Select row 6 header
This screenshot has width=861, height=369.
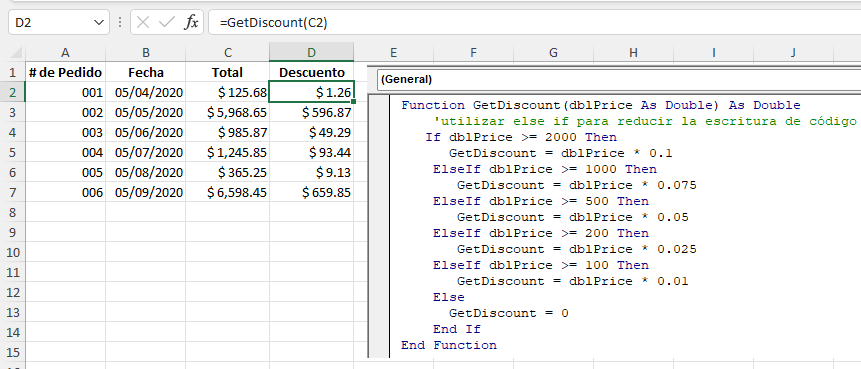point(12,172)
